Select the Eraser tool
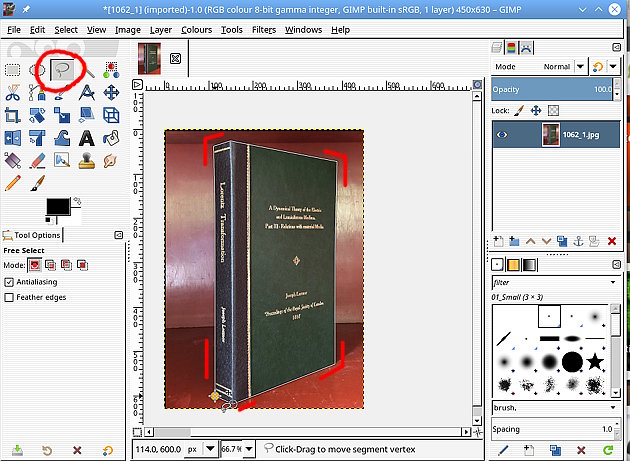 pos(37,161)
